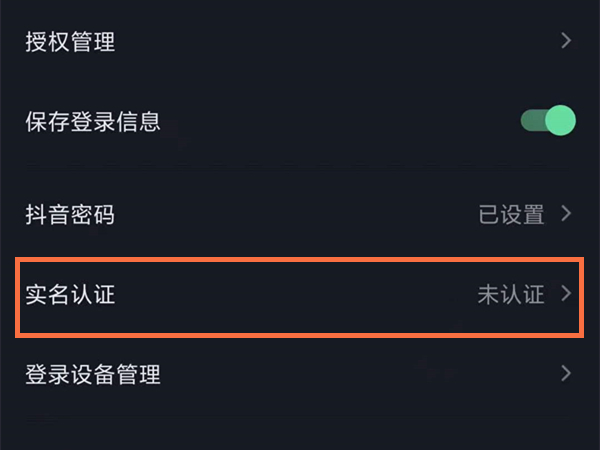This screenshot has height=450, width=600.
Task: Open the 登录设备管理 entry
Action: (x=92, y=375)
